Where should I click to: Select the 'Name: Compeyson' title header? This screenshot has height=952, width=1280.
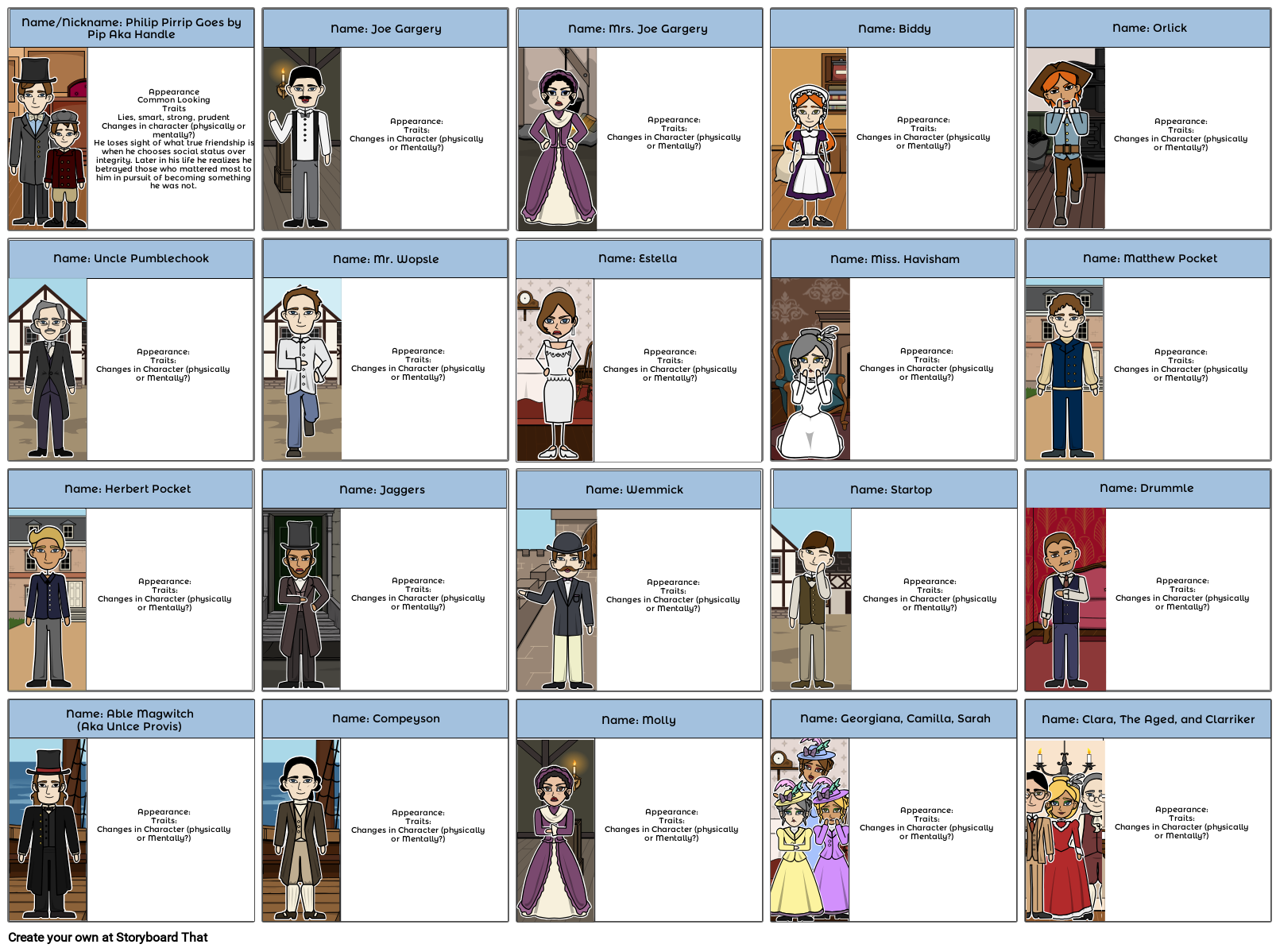point(385,719)
